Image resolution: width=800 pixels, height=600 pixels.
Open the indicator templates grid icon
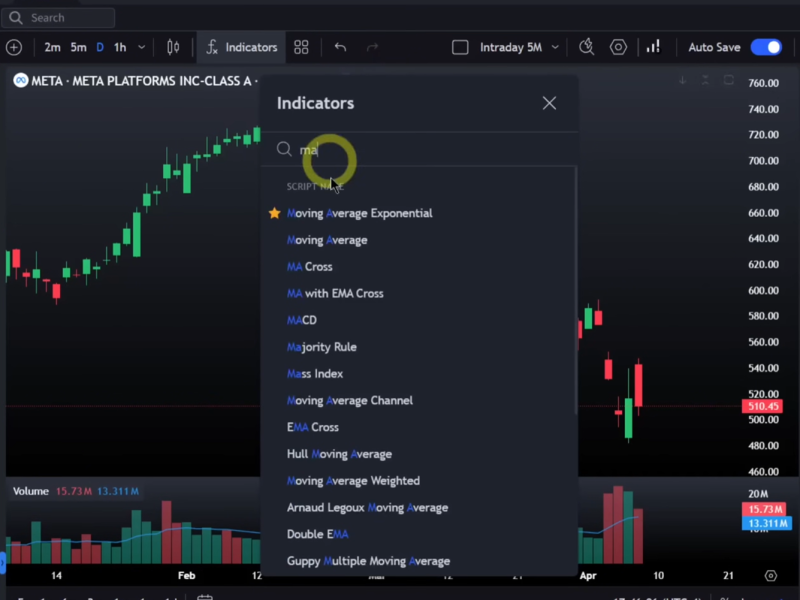tap(301, 47)
